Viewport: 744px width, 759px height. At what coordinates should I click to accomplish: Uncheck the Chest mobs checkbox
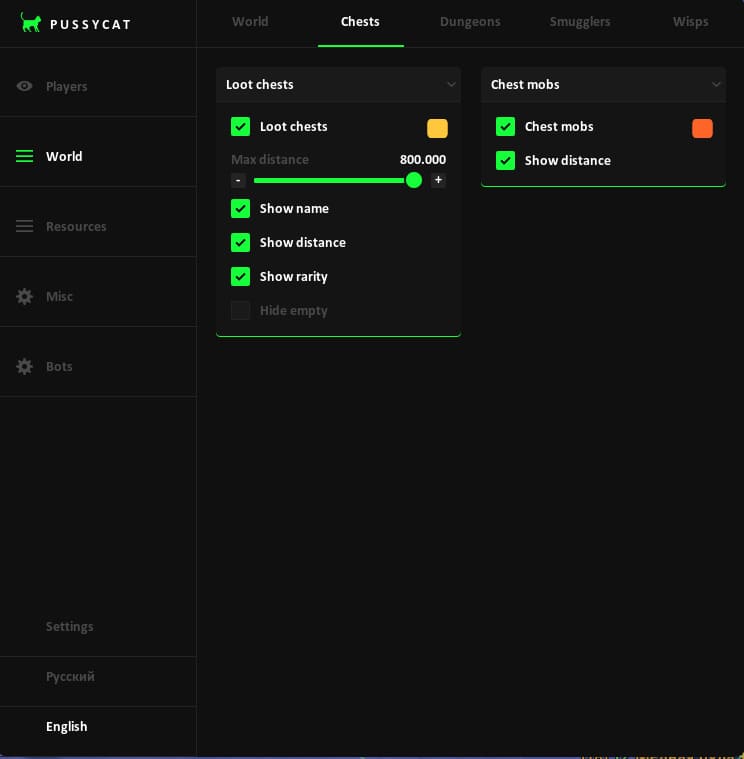tap(505, 127)
